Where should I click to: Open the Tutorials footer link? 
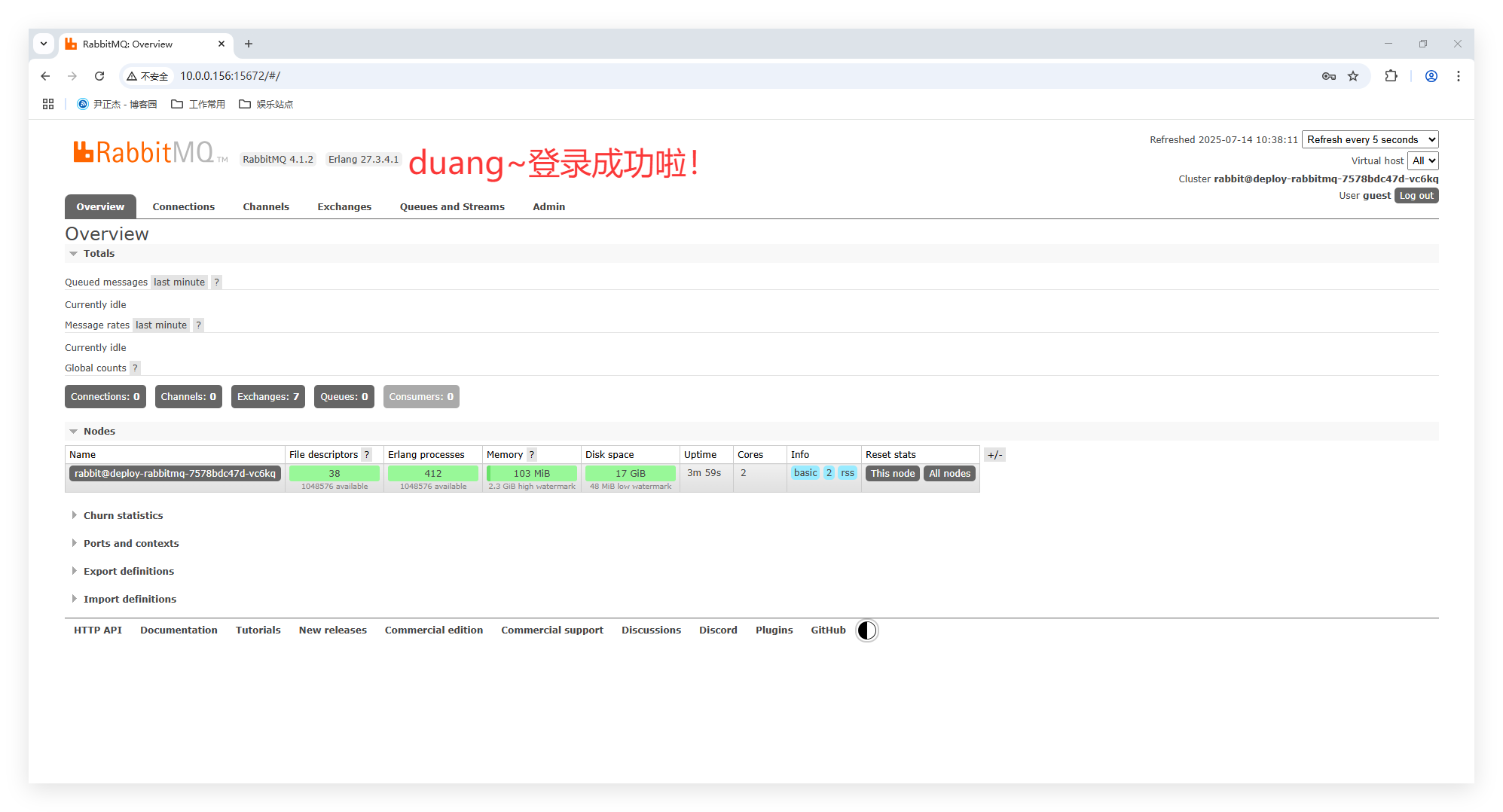click(258, 630)
